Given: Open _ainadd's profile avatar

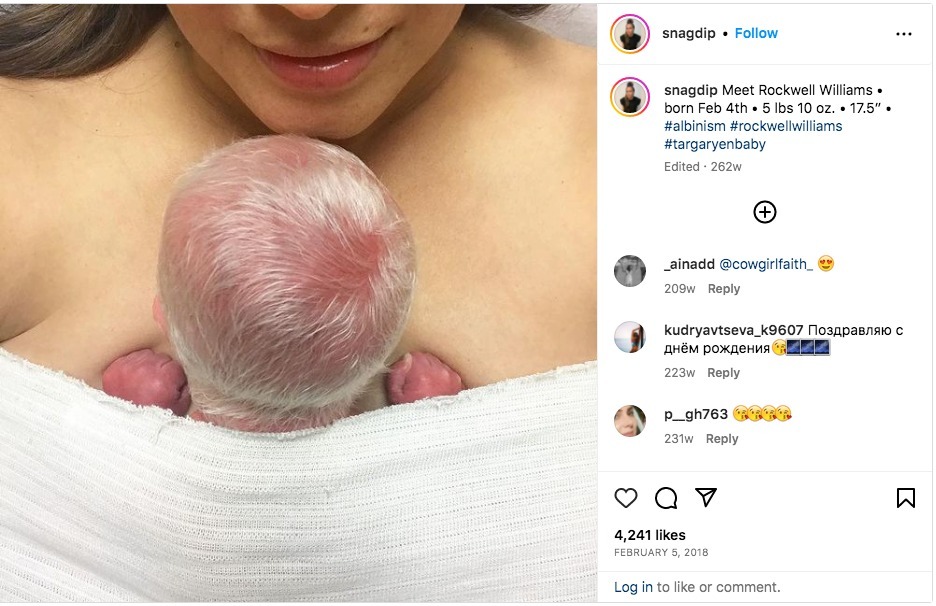Looking at the screenshot, I should 630,271.
